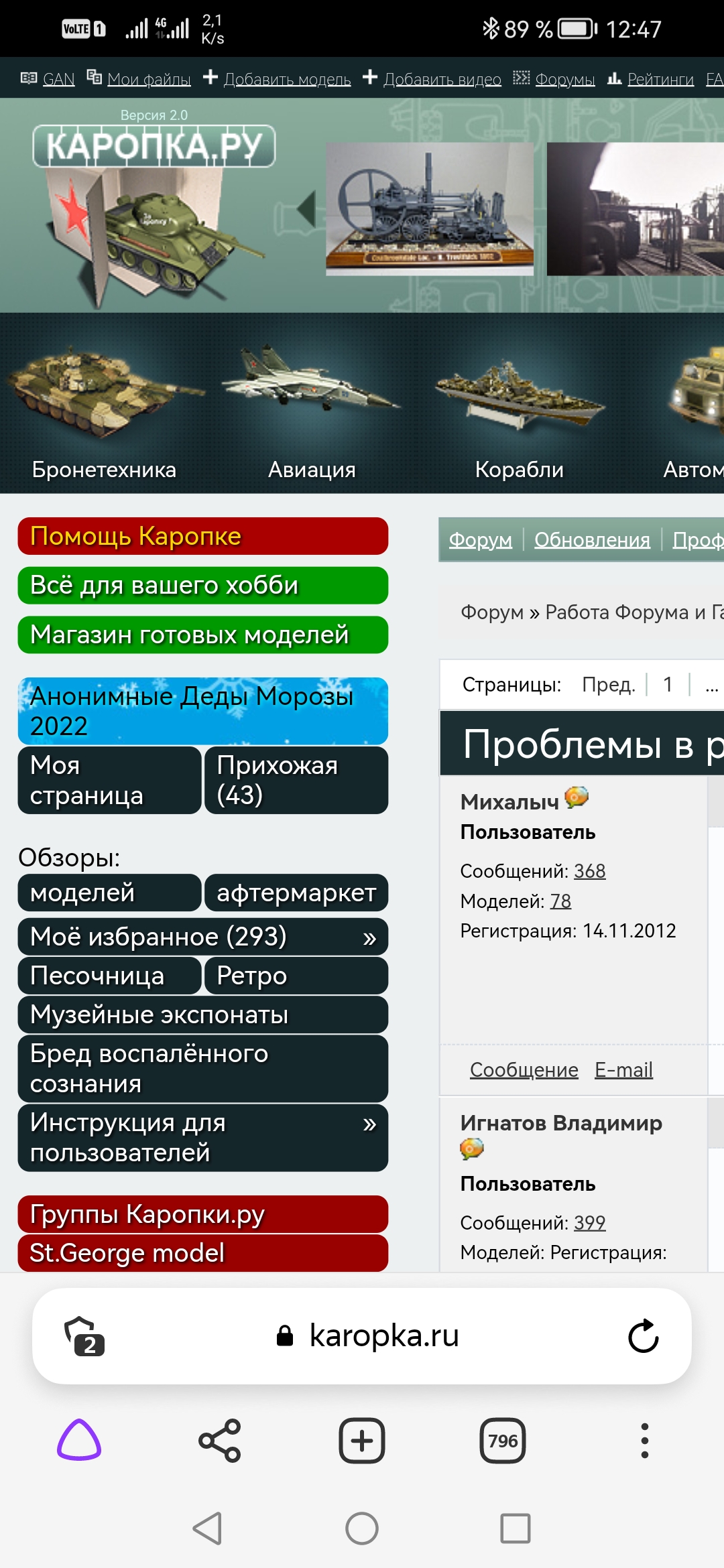Tap the share icon in browser toolbar
Image resolution: width=724 pixels, height=1568 pixels.
point(220,1440)
